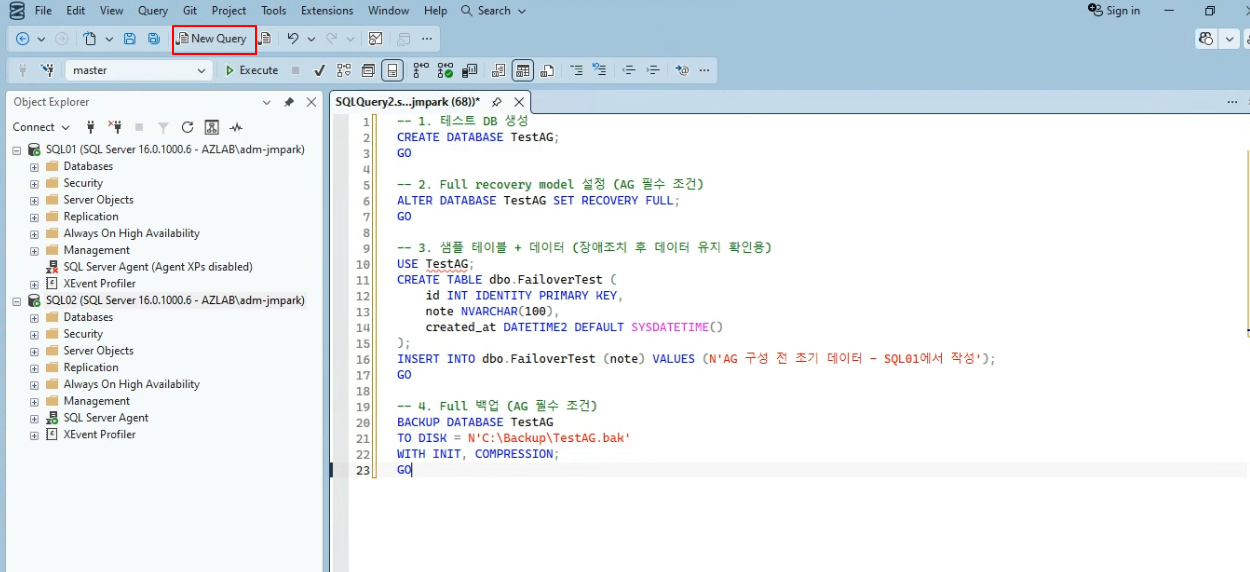Select Security node under SQL01
The image size is (1250, 572).
point(83,184)
